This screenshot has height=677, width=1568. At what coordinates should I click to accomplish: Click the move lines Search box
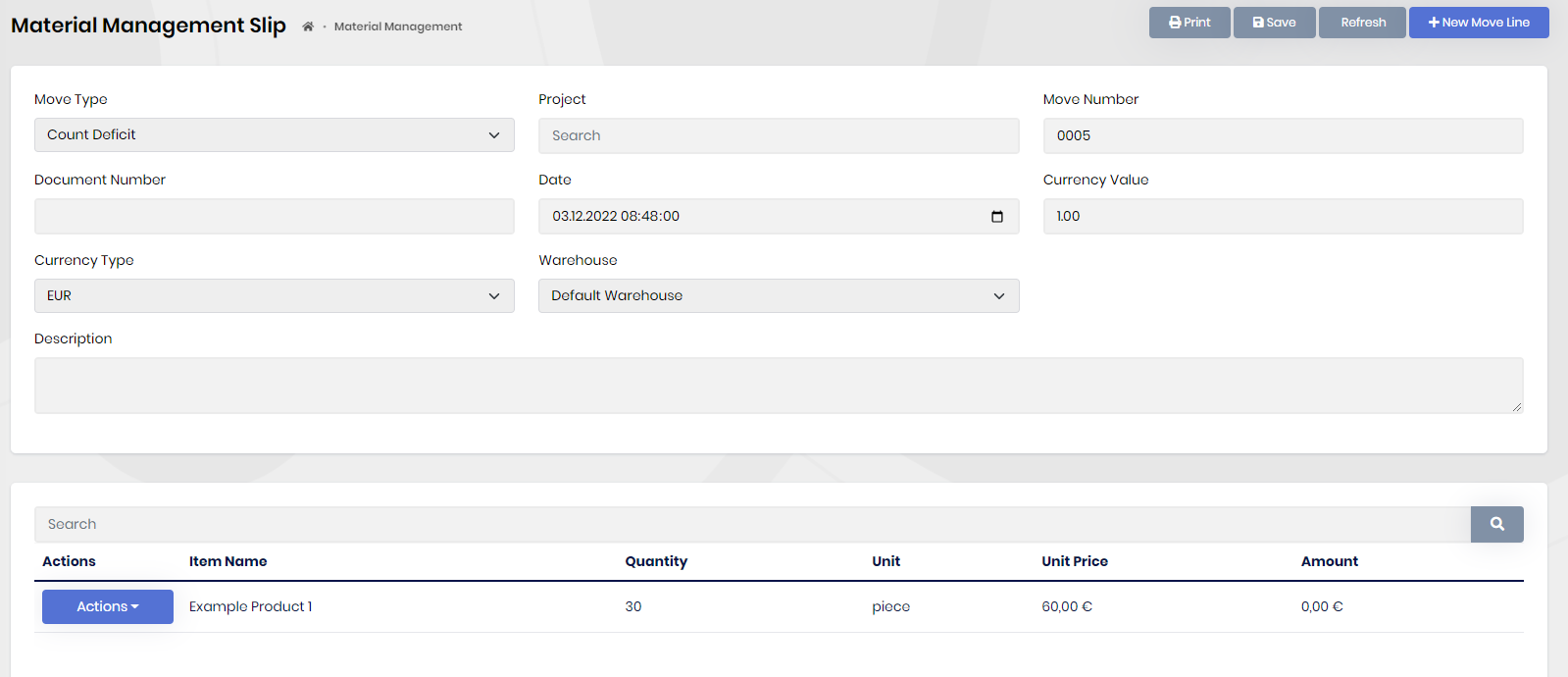coord(752,524)
